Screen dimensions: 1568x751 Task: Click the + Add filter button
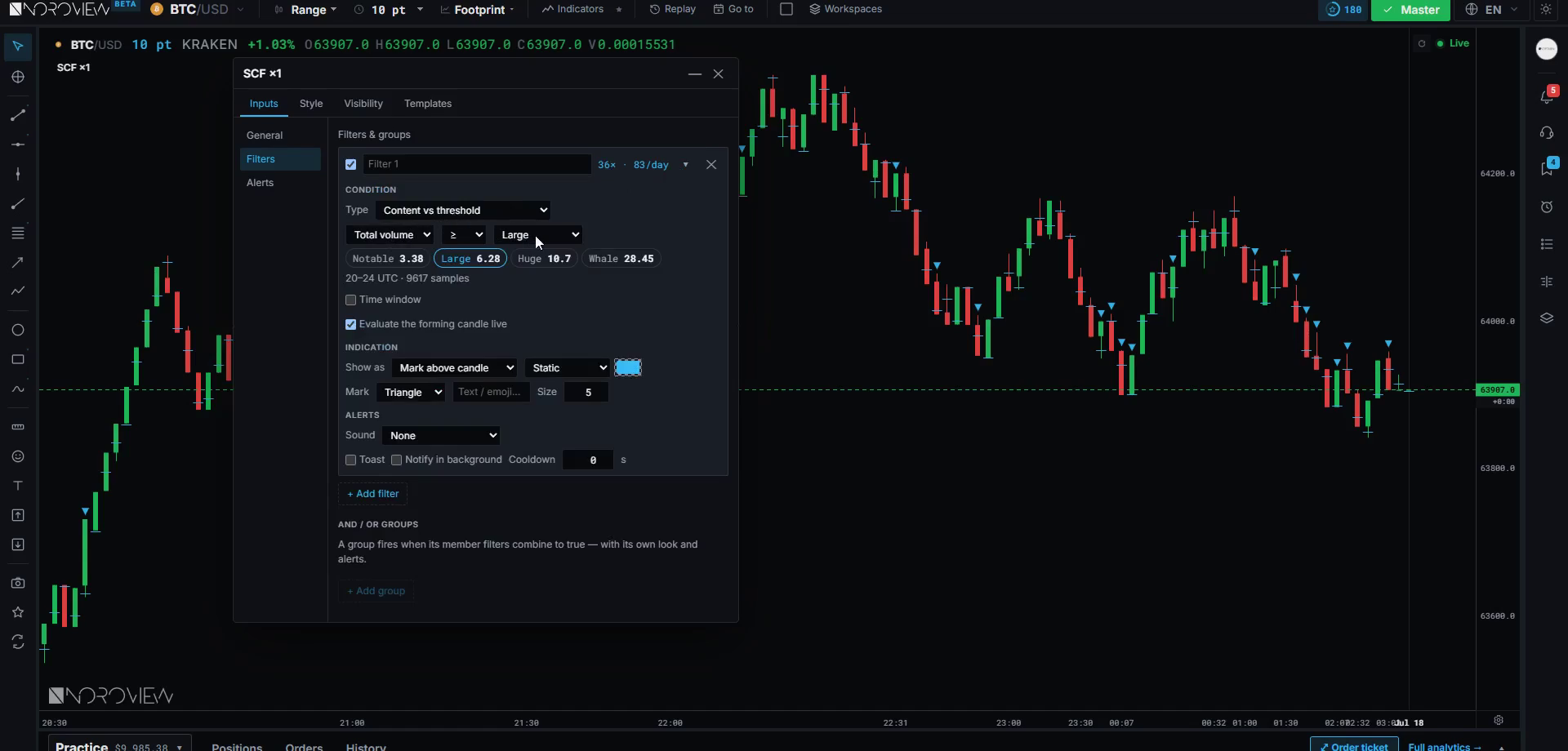373,494
